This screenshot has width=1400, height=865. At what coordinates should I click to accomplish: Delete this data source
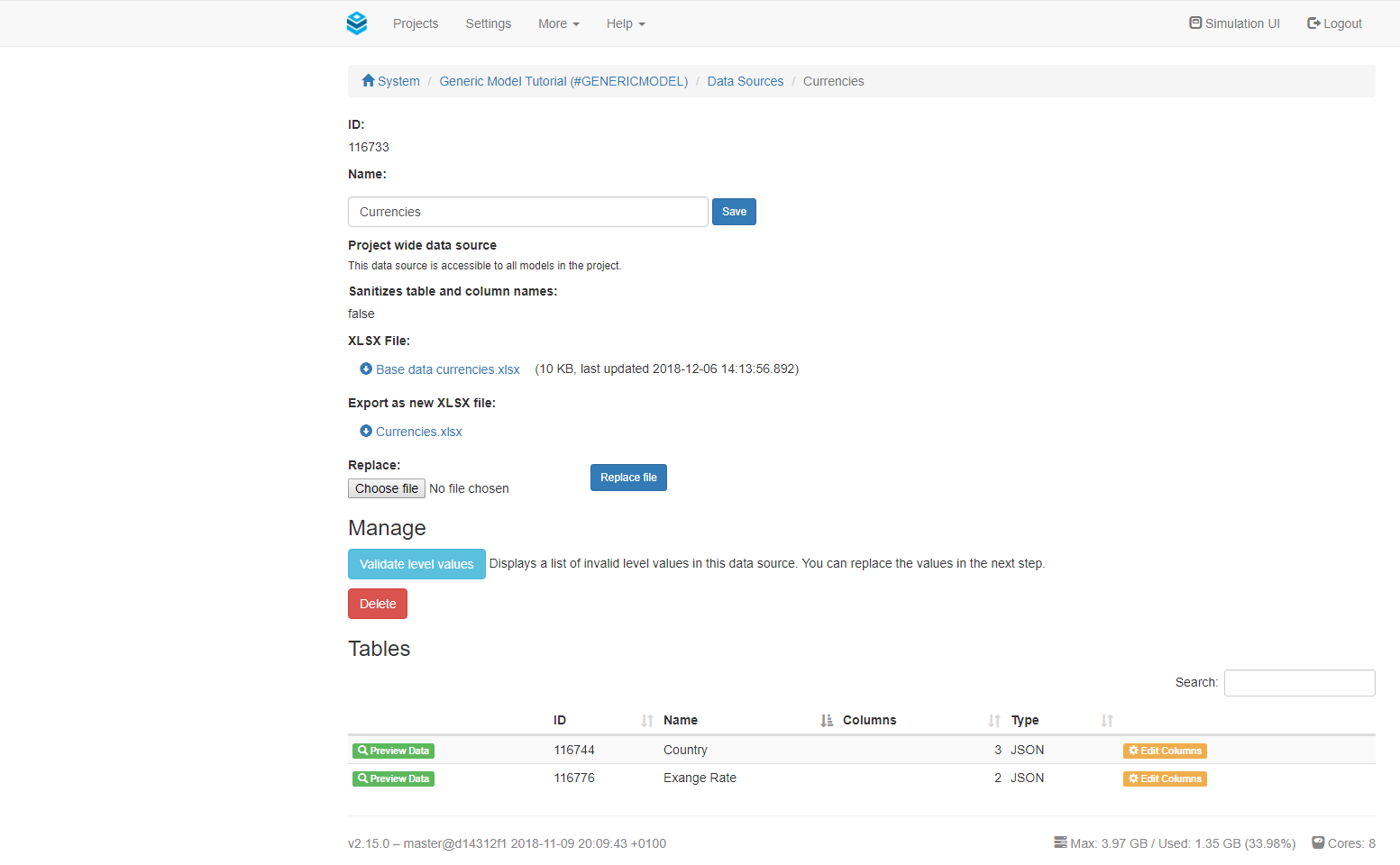[x=378, y=604]
